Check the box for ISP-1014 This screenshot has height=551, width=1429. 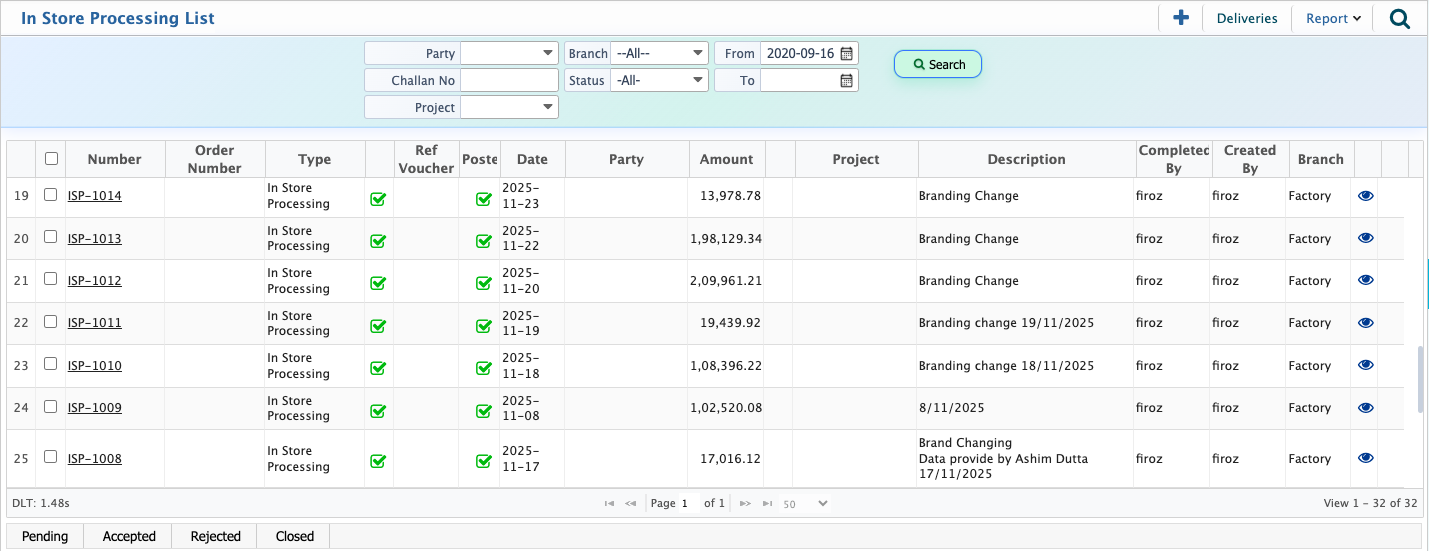pyautogui.click(x=51, y=195)
